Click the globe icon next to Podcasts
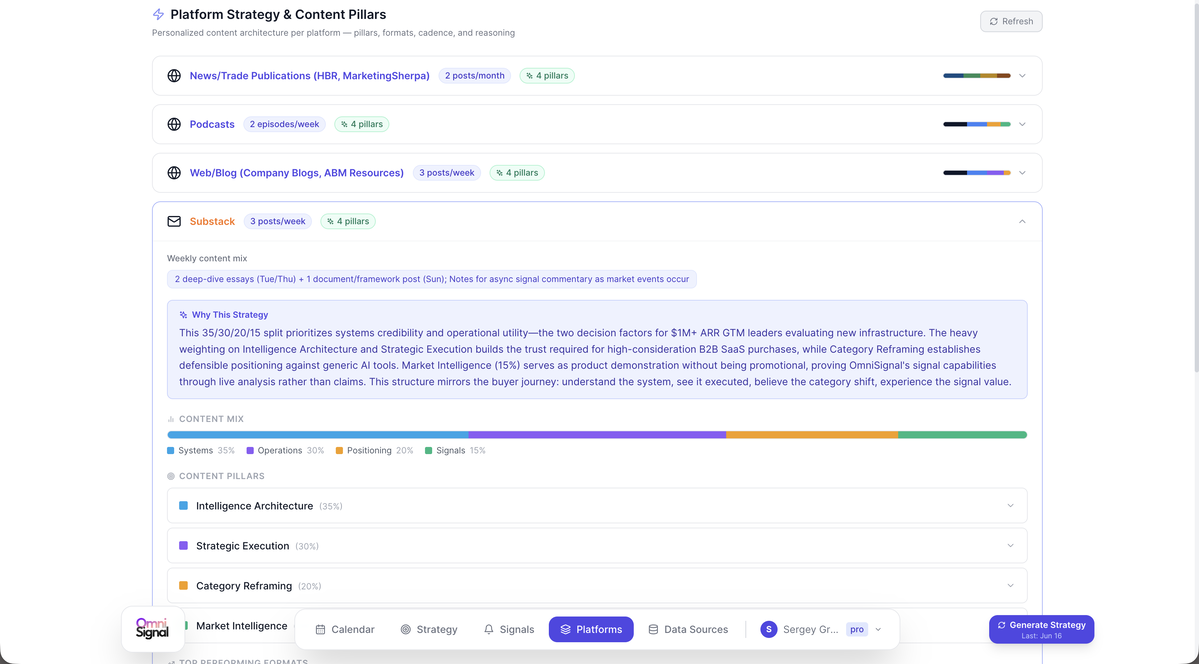 174,124
